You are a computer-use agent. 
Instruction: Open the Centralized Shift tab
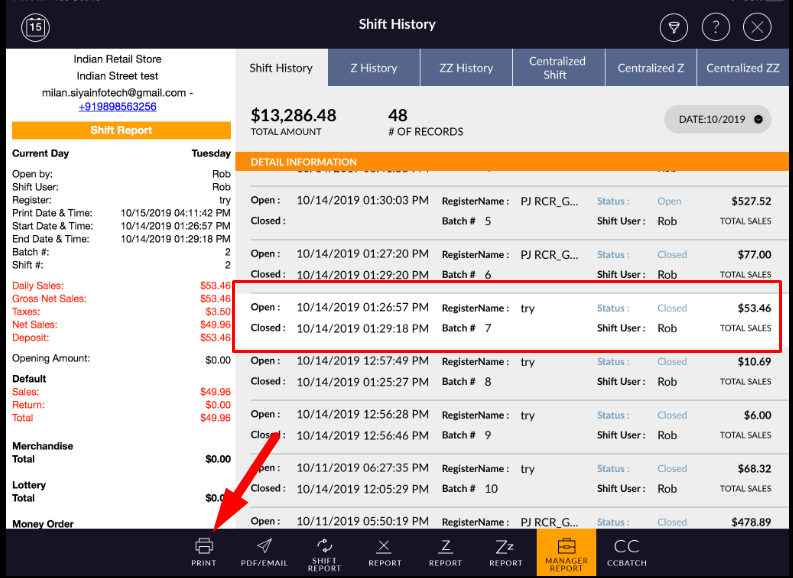coord(556,68)
